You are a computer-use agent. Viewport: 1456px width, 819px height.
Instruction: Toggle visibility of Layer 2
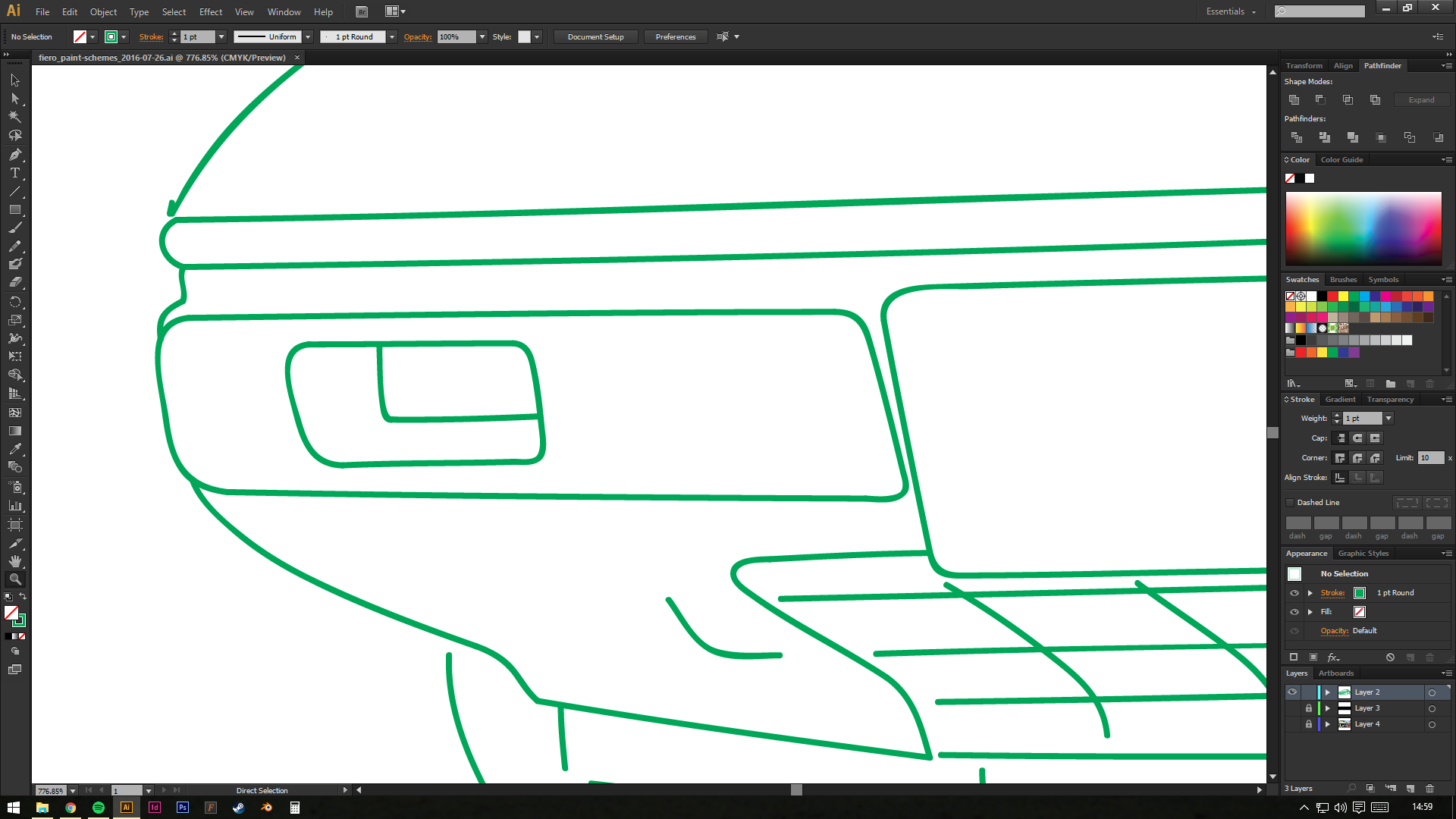[1292, 692]
